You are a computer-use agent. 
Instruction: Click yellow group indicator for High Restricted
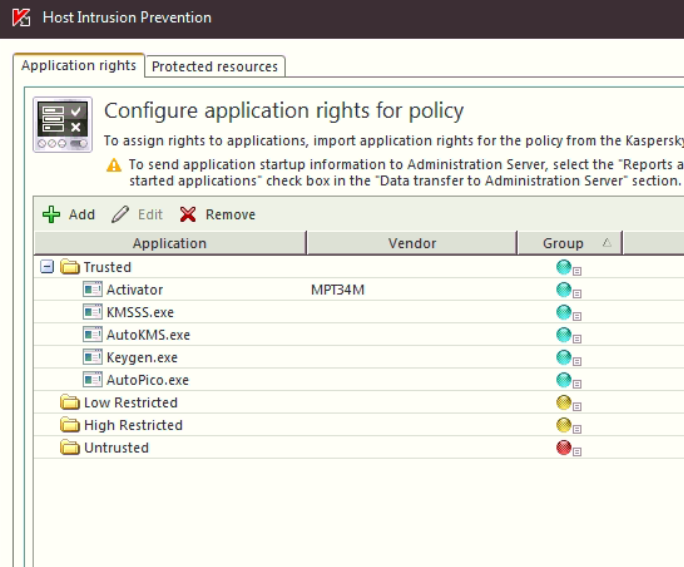point(564,426)
